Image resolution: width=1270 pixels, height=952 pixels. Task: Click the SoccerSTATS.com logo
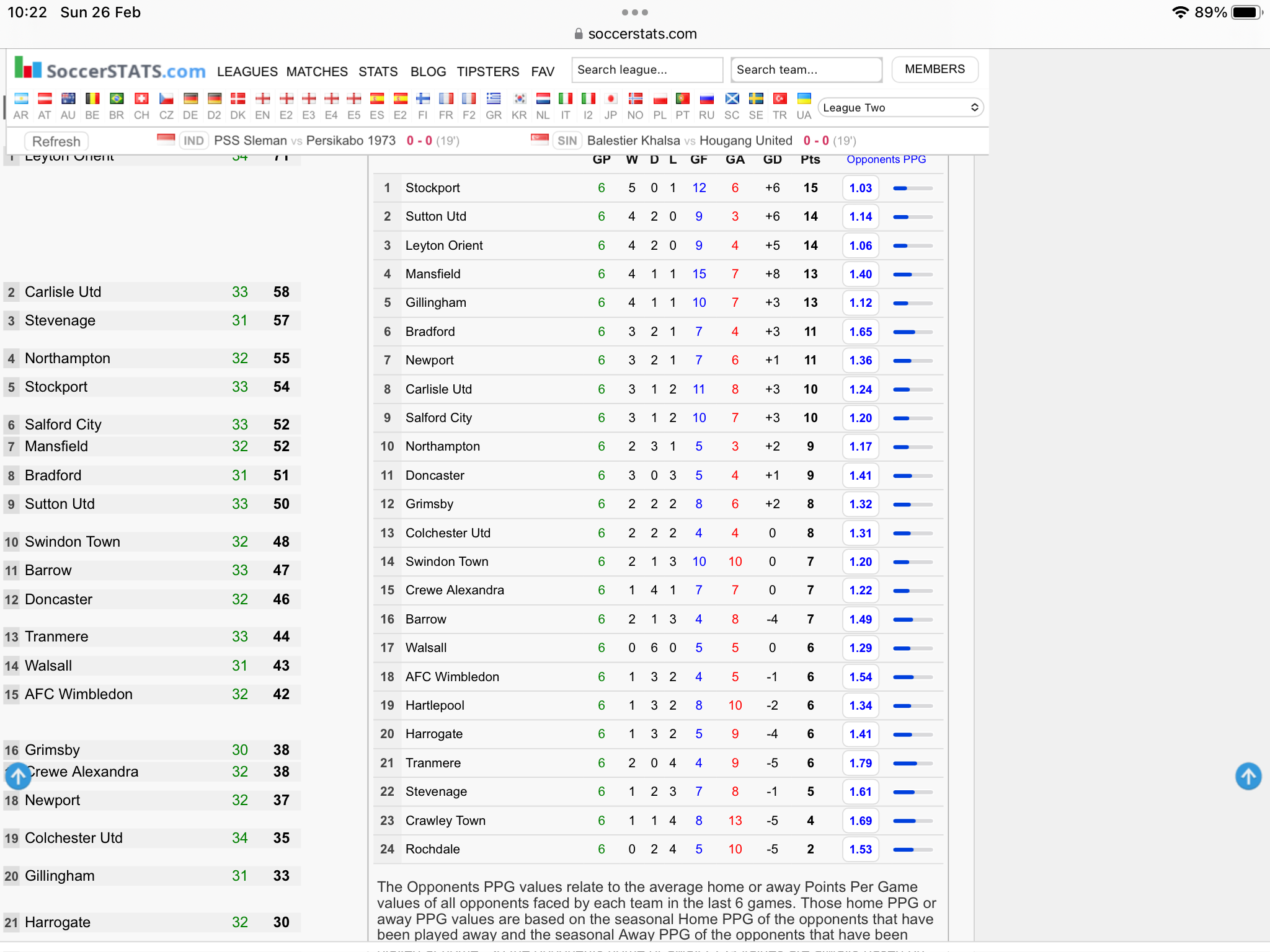(x=110, y=69)
